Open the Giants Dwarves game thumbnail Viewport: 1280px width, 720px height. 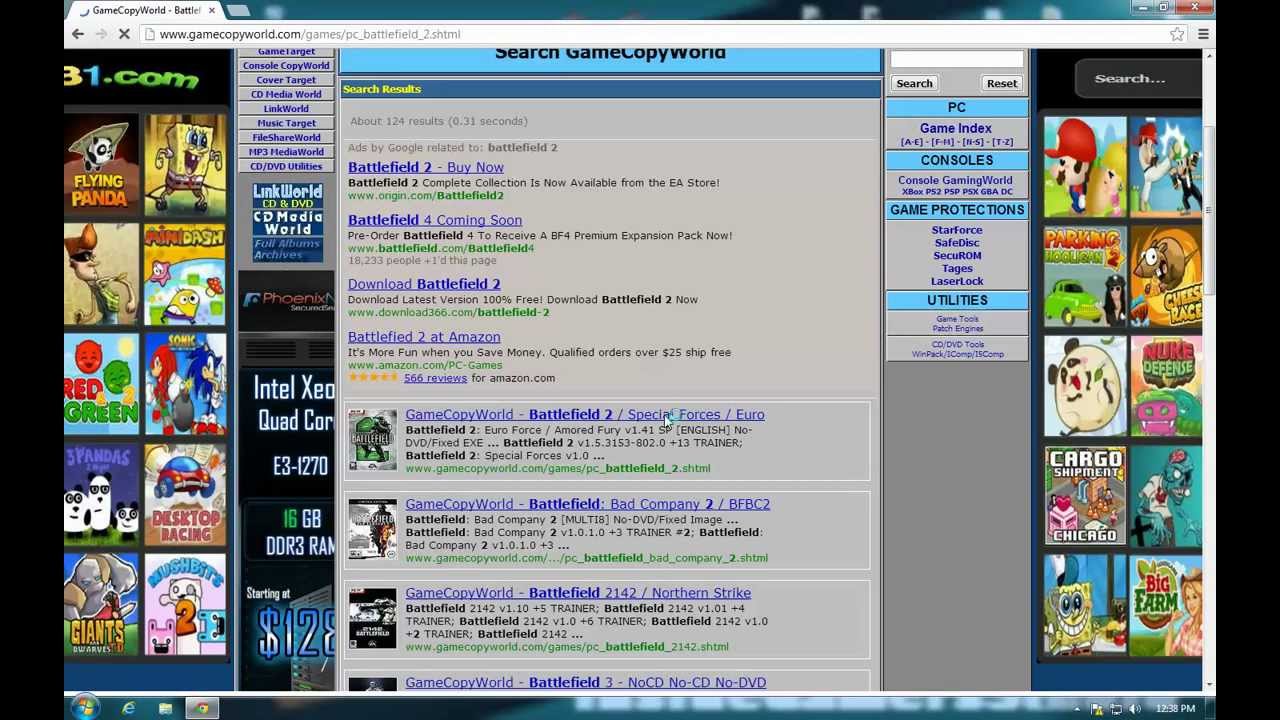pyautogui.click(x=101, y=606)
